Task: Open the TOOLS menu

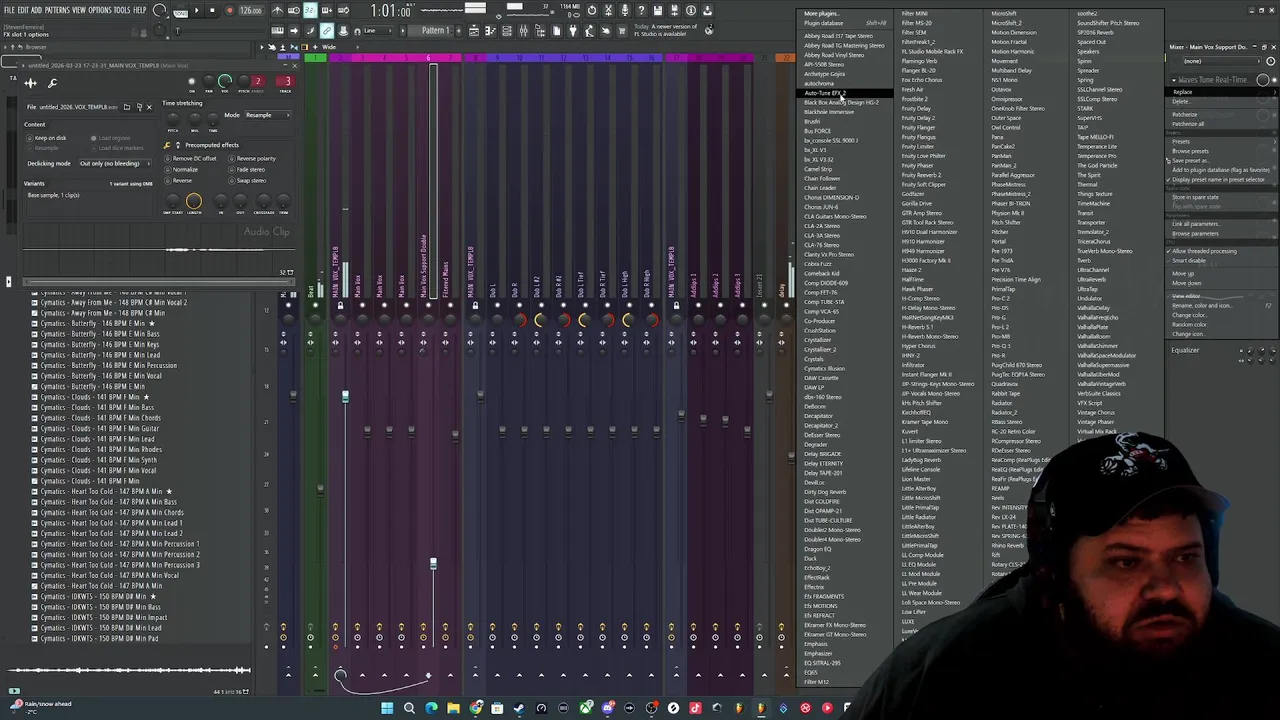Action: click(122, 10)
